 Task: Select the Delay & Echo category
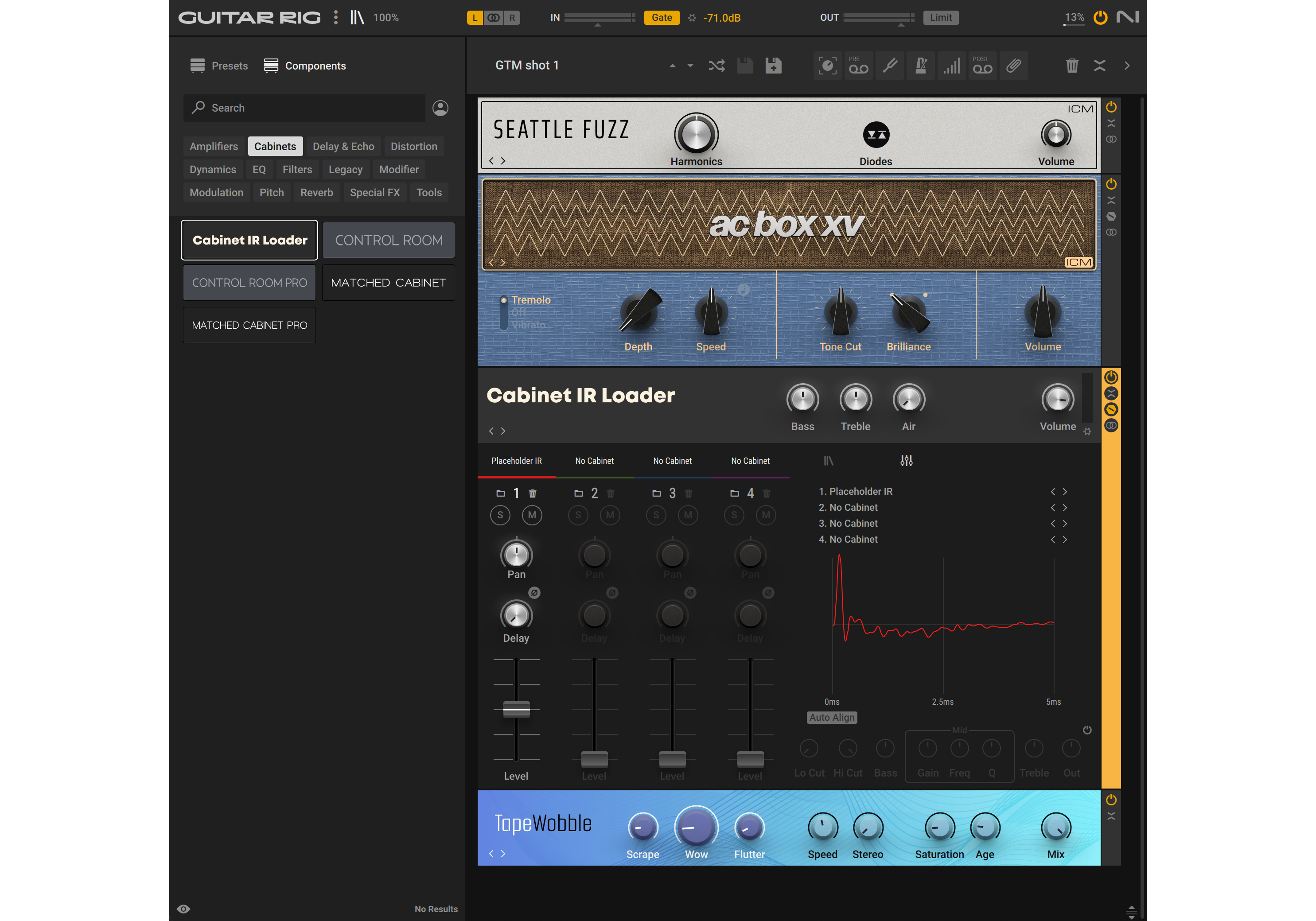tap(343, 146)
